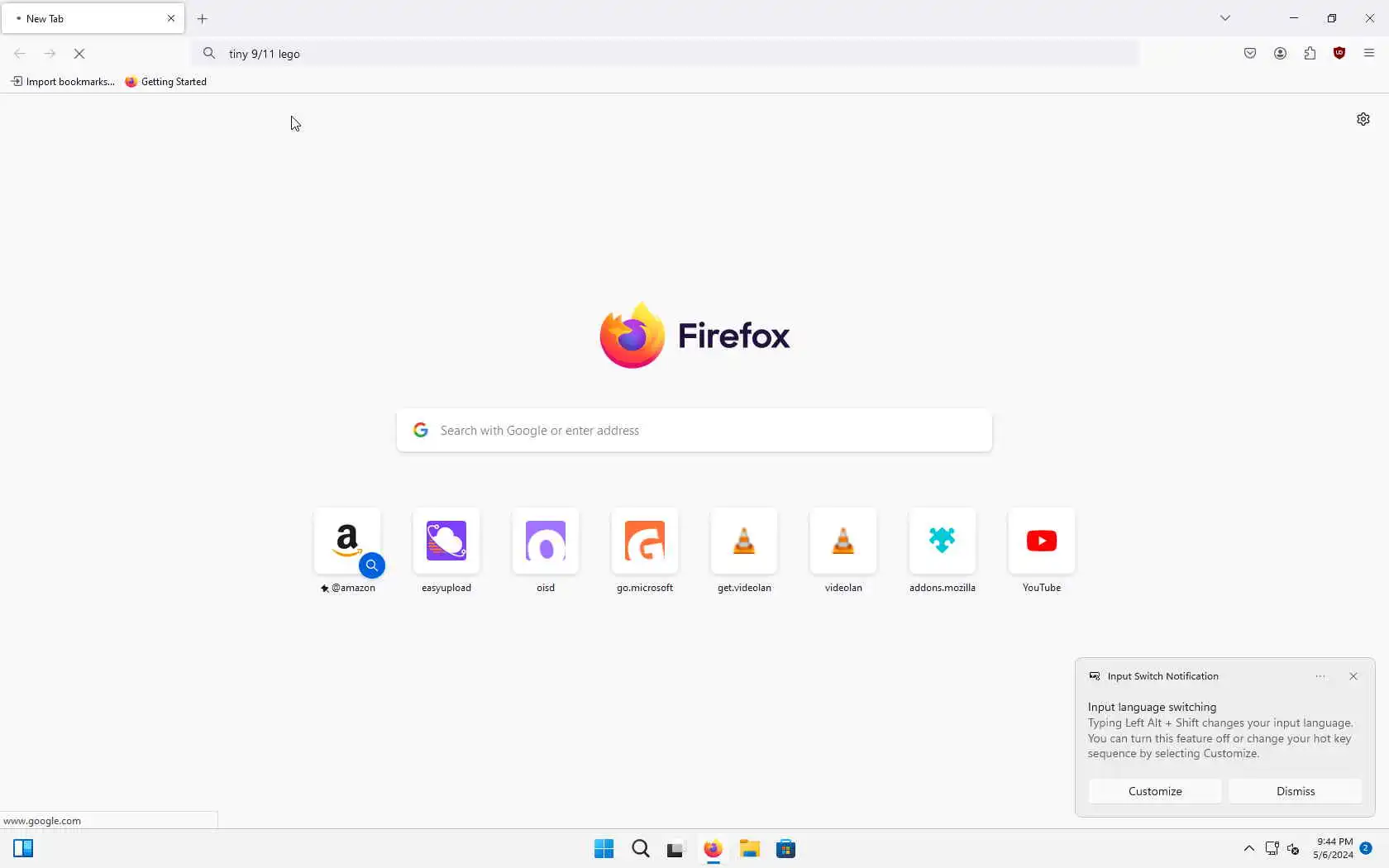Viewport: 1389px width, 868px height.
Task: Personalize new tab gear icon
Action: tap(1363, 119)
